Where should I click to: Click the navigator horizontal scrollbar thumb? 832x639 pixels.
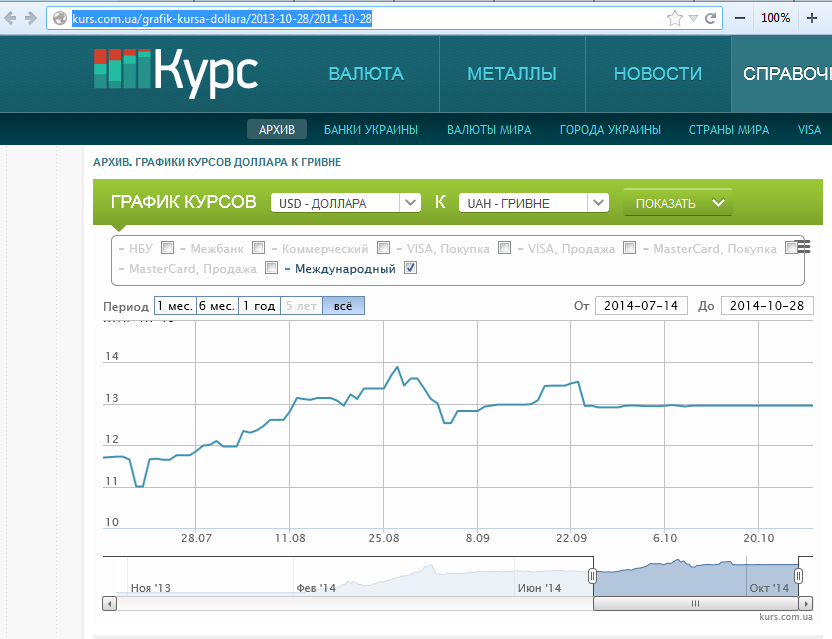(x=697, y=604)
